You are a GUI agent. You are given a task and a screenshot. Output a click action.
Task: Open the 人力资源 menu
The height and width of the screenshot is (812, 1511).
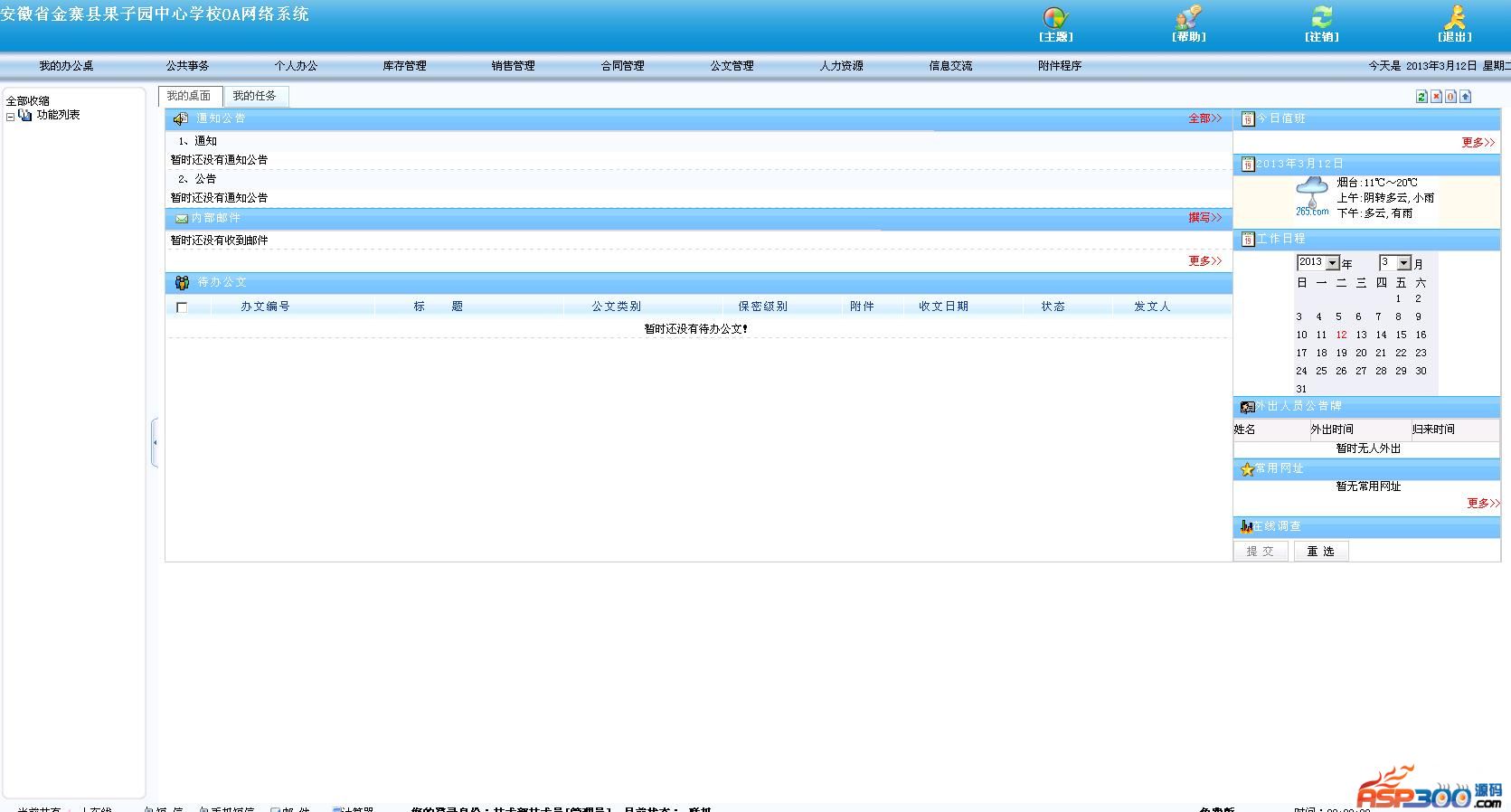pos(841,66)
